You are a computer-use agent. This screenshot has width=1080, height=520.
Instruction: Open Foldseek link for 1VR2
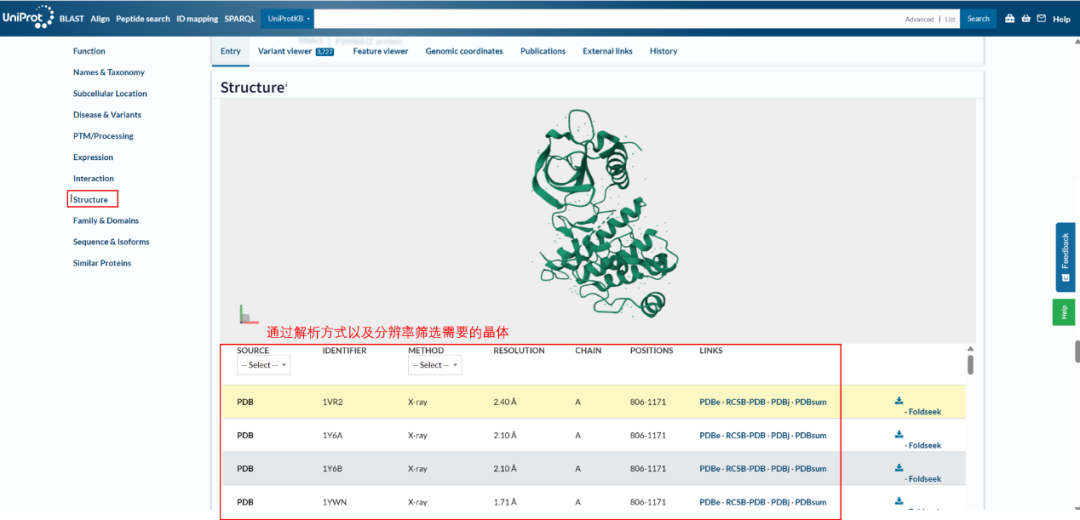(x=924, y=412)
